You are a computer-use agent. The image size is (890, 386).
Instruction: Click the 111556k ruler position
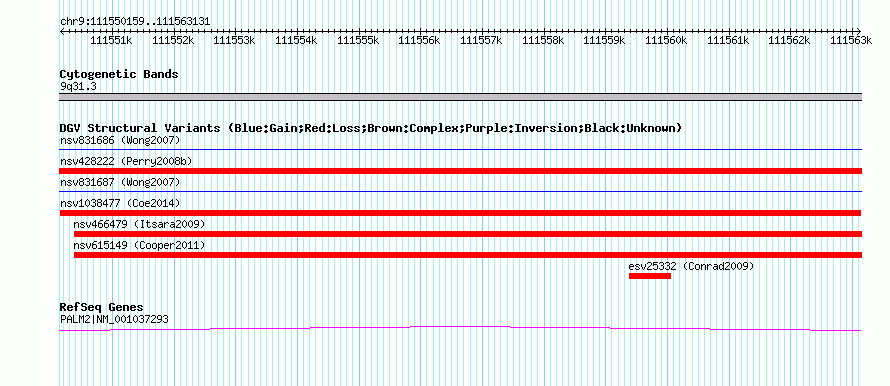point(419,40)
